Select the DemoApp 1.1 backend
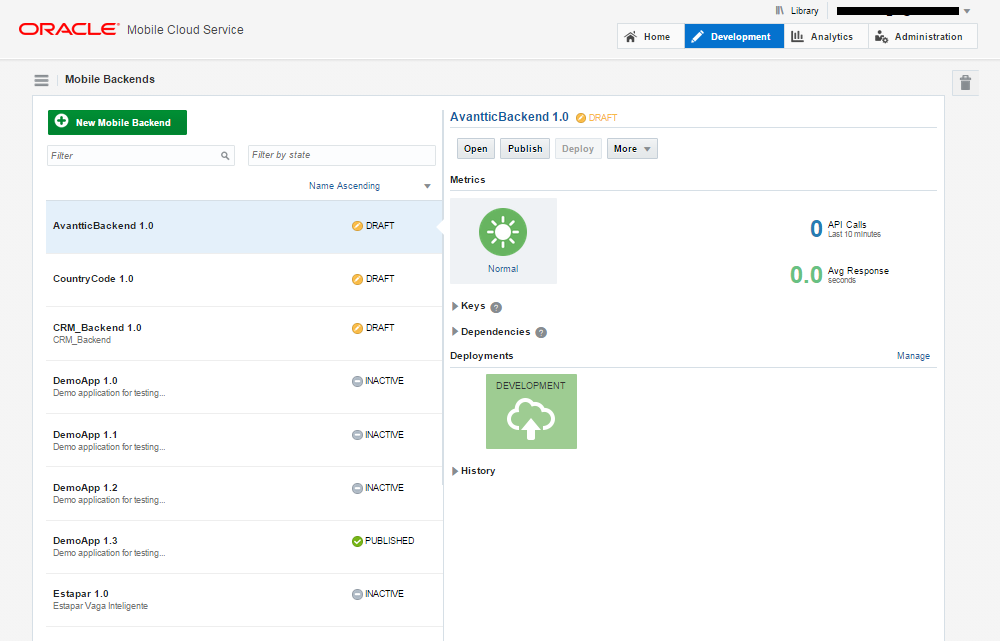 pyautogui.click(x=244, y=440)
